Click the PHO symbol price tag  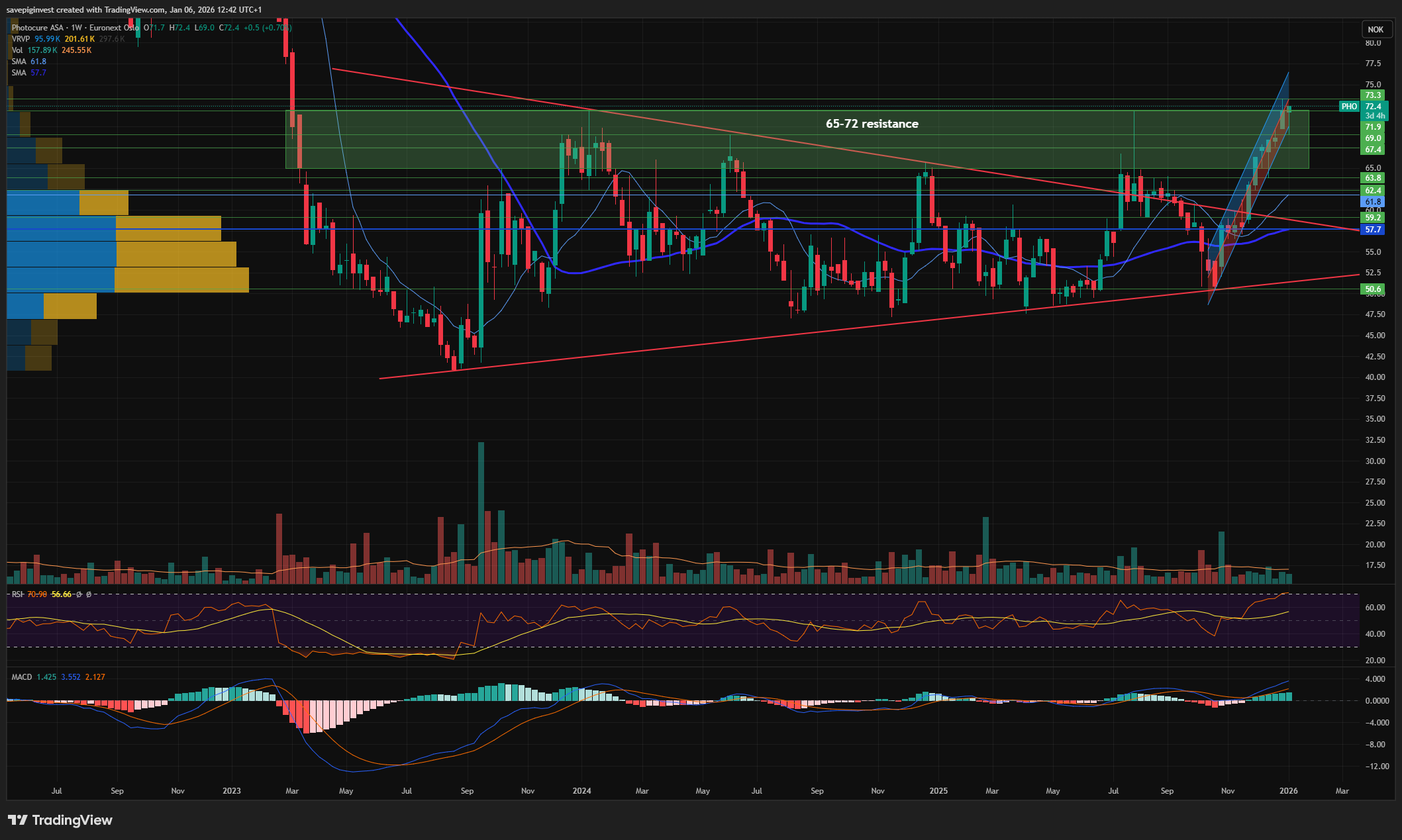click(x=1349, y=107)
